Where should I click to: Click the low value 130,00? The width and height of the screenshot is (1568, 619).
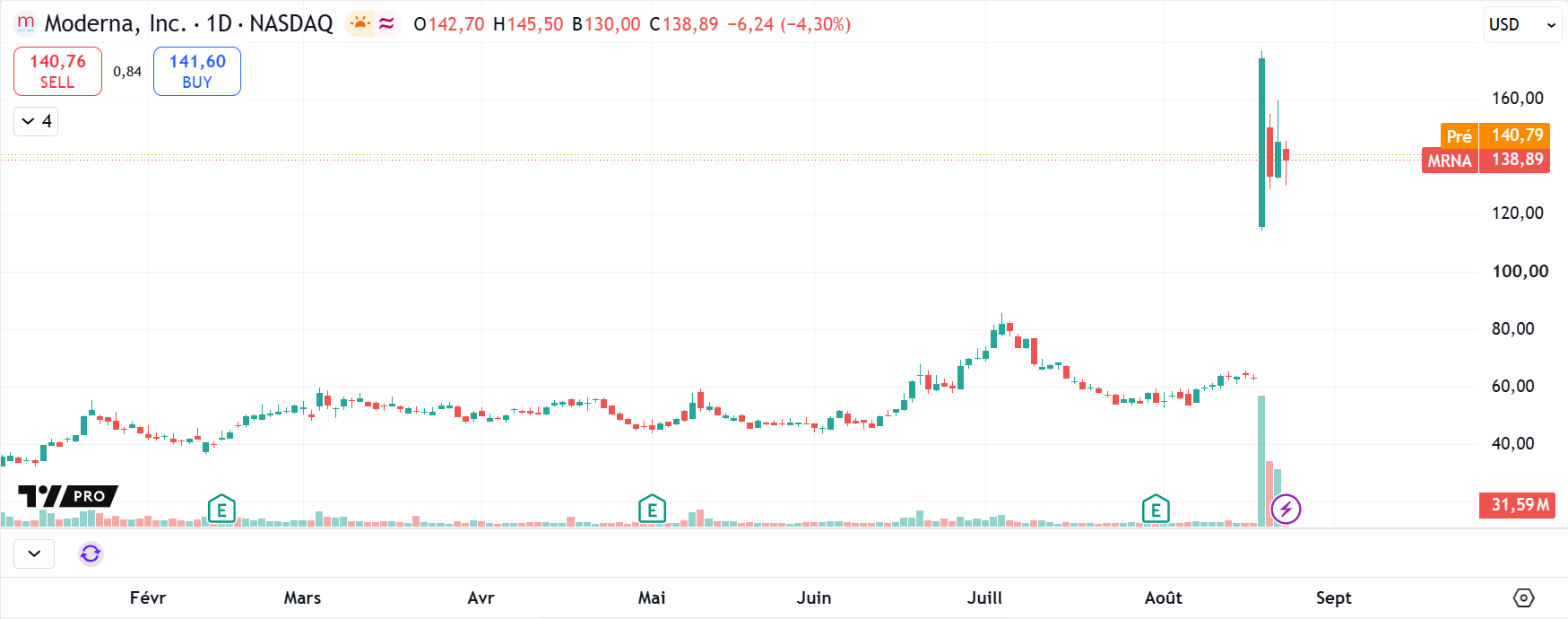pos(612,24)
